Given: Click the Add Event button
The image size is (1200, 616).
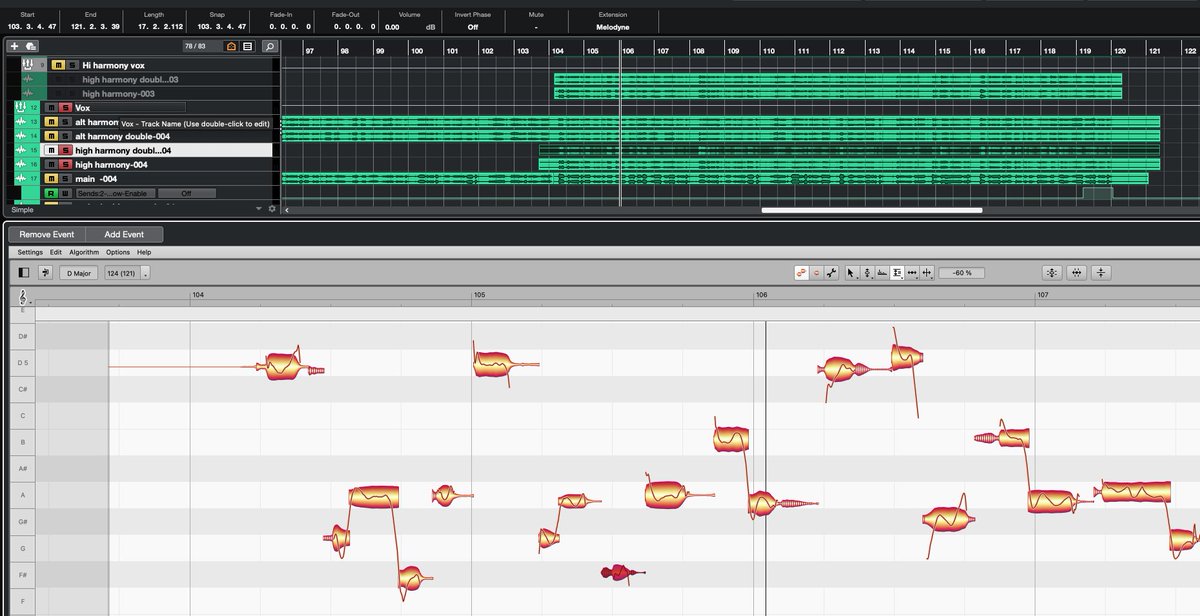Looking at the screenshot, I should pyautogui.click(x=124, y=234).
